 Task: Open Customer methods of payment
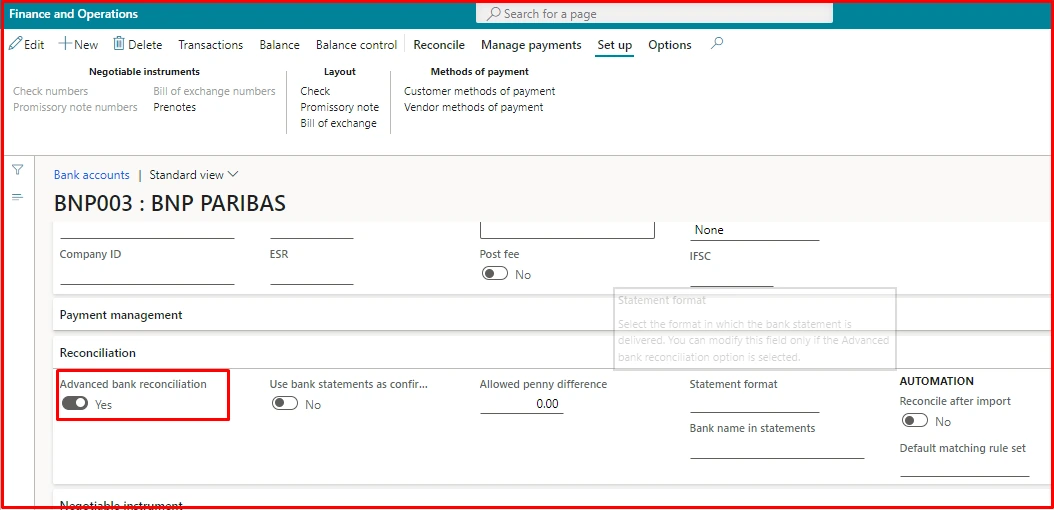click(479, 91)
